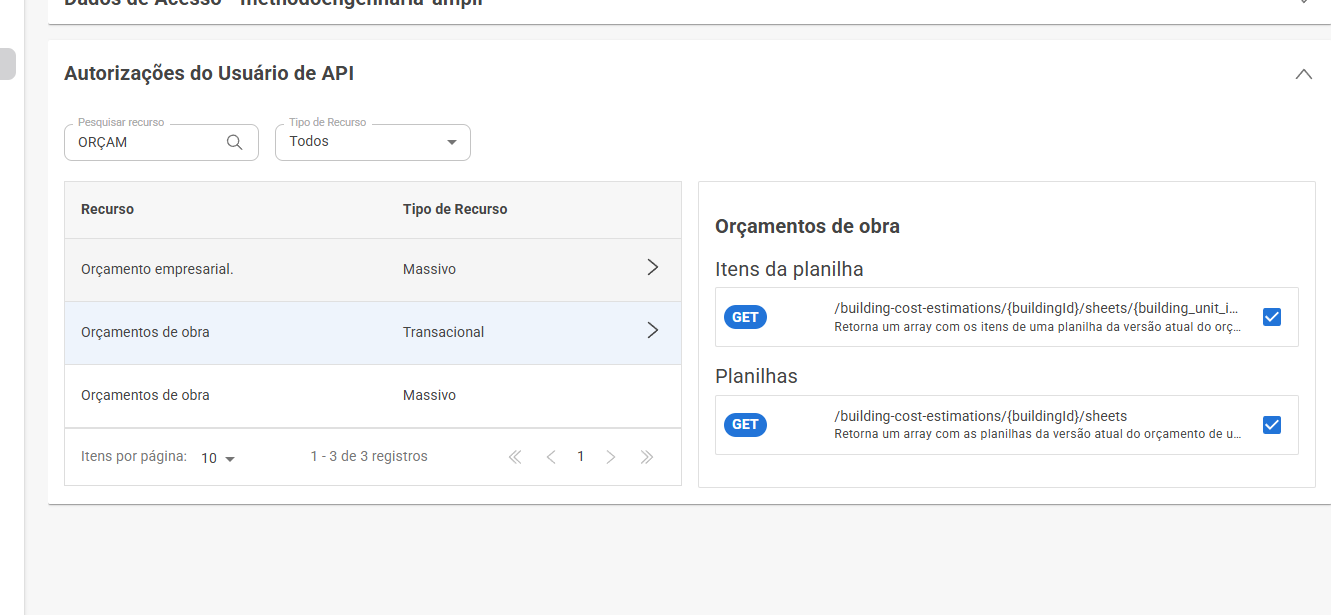Click the GET badge under Planilhas
The width and height of the screenshot is (1331, 615).
(x=745, y=424)
